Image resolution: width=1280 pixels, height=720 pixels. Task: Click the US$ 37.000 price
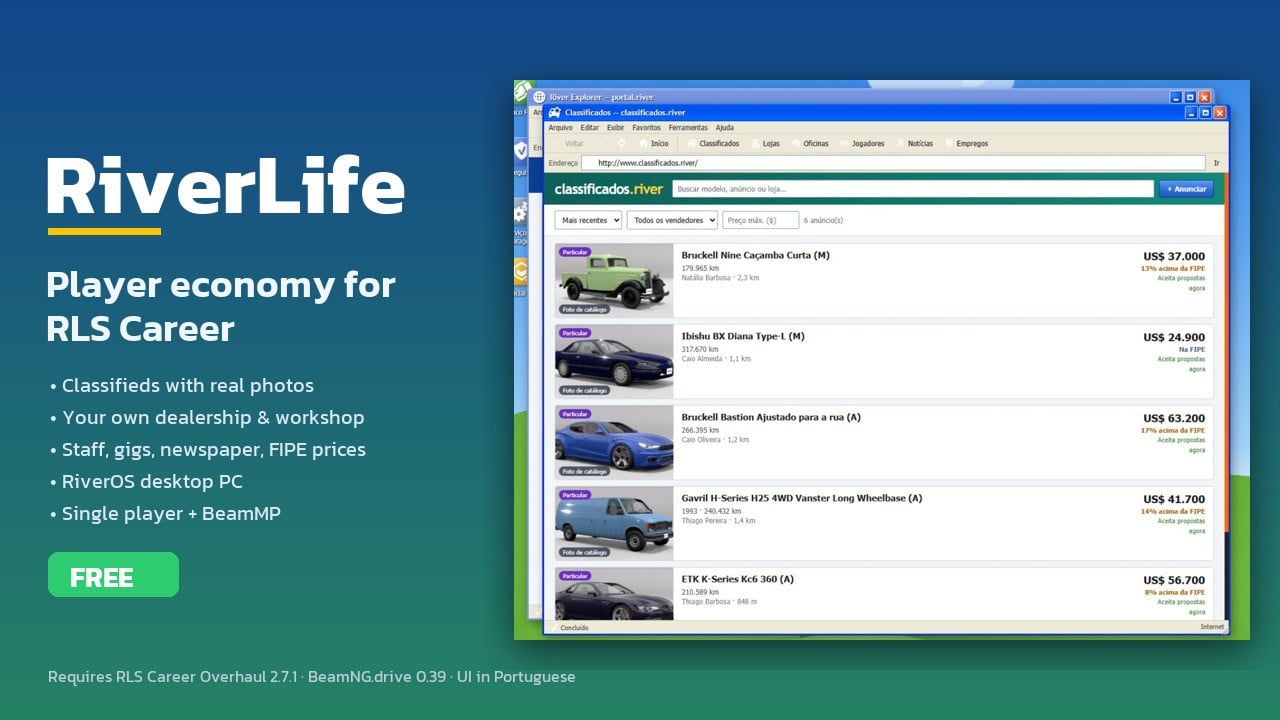coord(1174,257)
